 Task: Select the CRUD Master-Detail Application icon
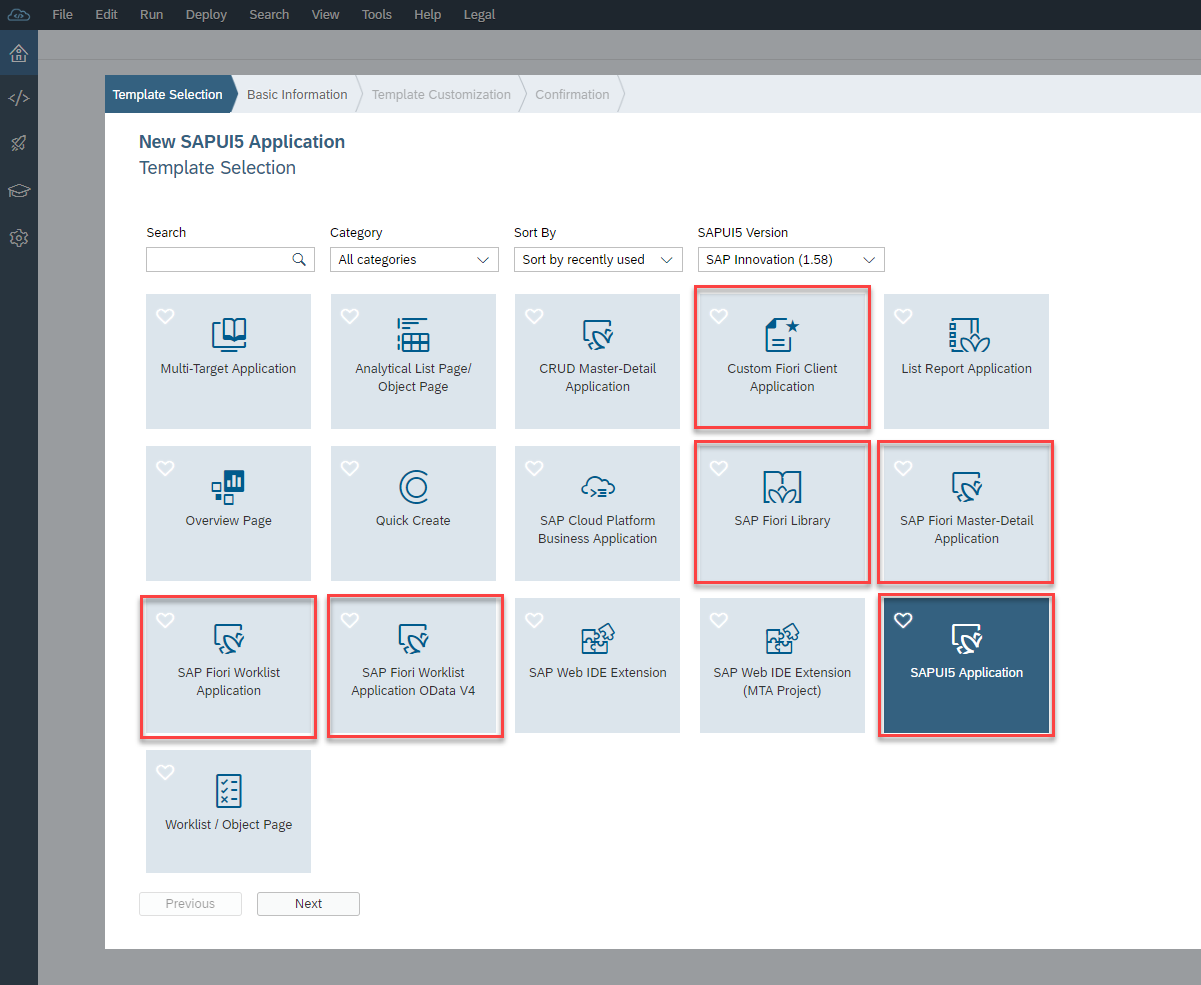598,335
